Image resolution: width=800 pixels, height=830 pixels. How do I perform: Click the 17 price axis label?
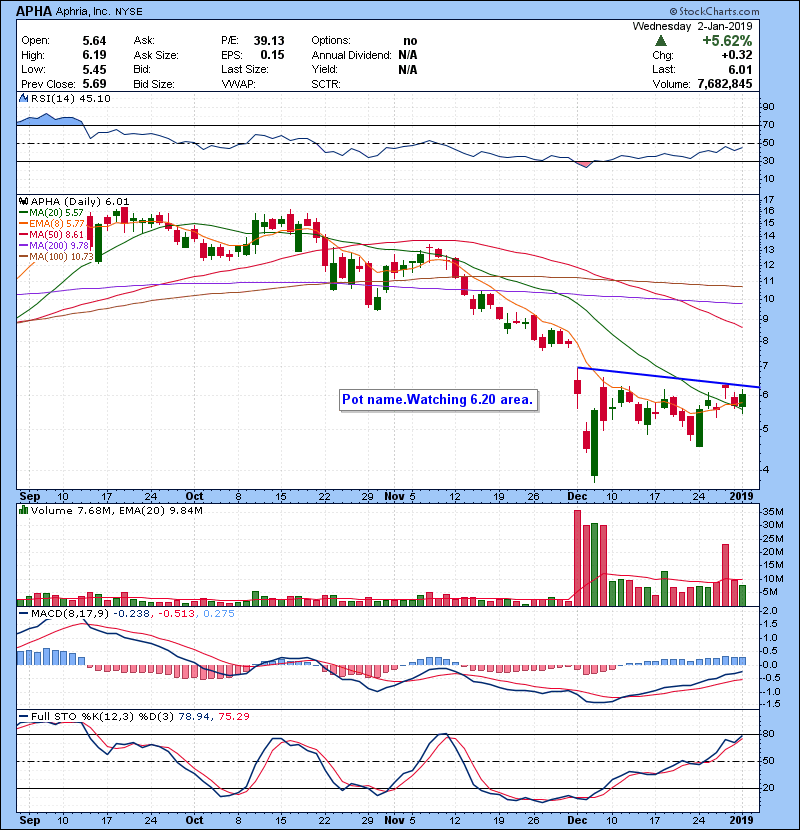coord(768,200)
